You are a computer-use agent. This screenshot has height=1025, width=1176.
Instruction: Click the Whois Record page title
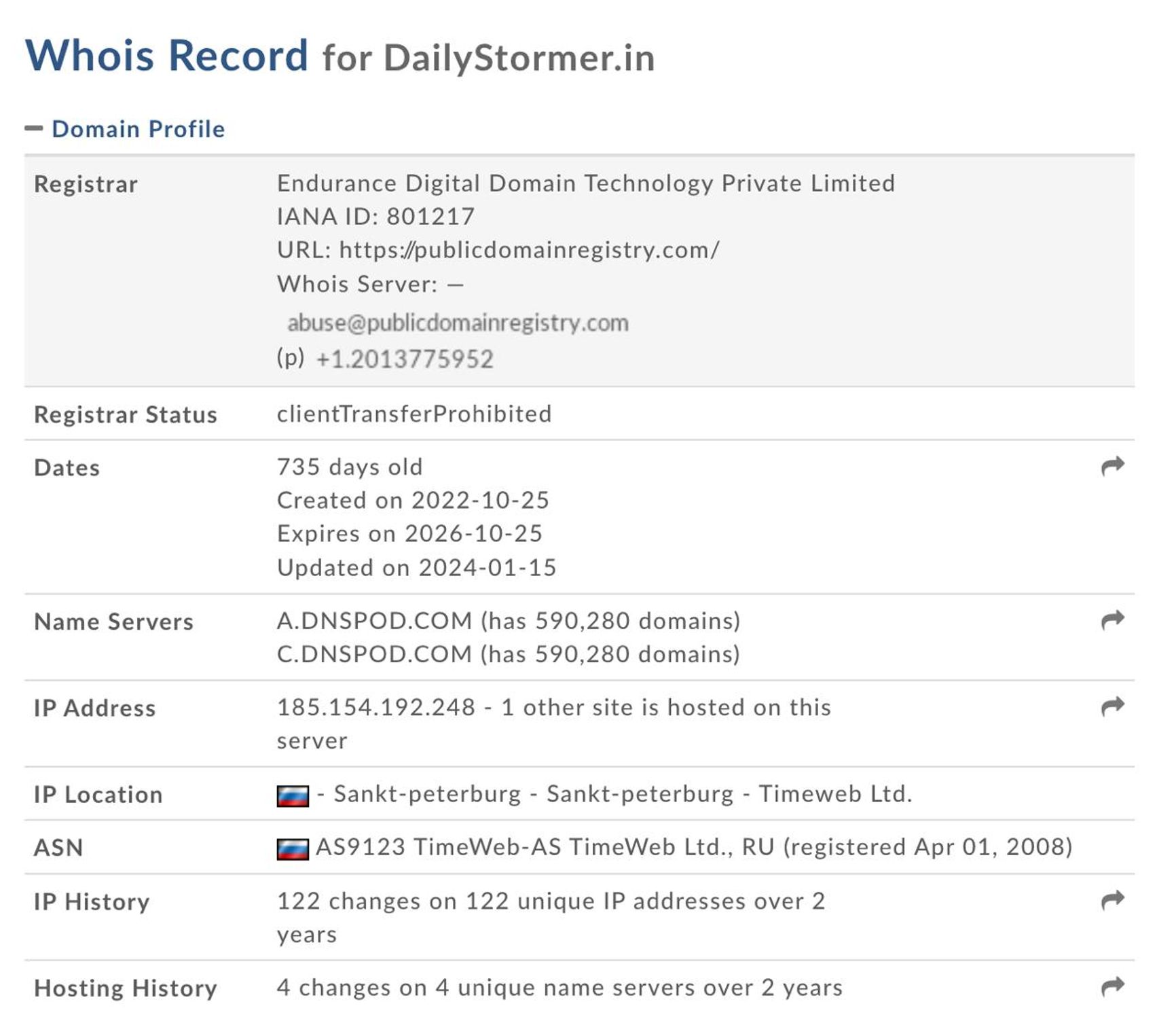tap(166, 55)
